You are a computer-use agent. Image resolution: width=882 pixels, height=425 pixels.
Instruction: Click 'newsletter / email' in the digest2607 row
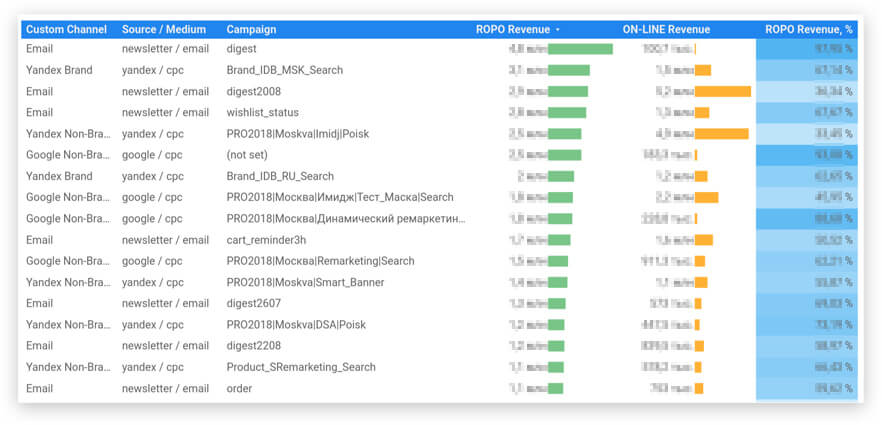[x=165, y=304]
